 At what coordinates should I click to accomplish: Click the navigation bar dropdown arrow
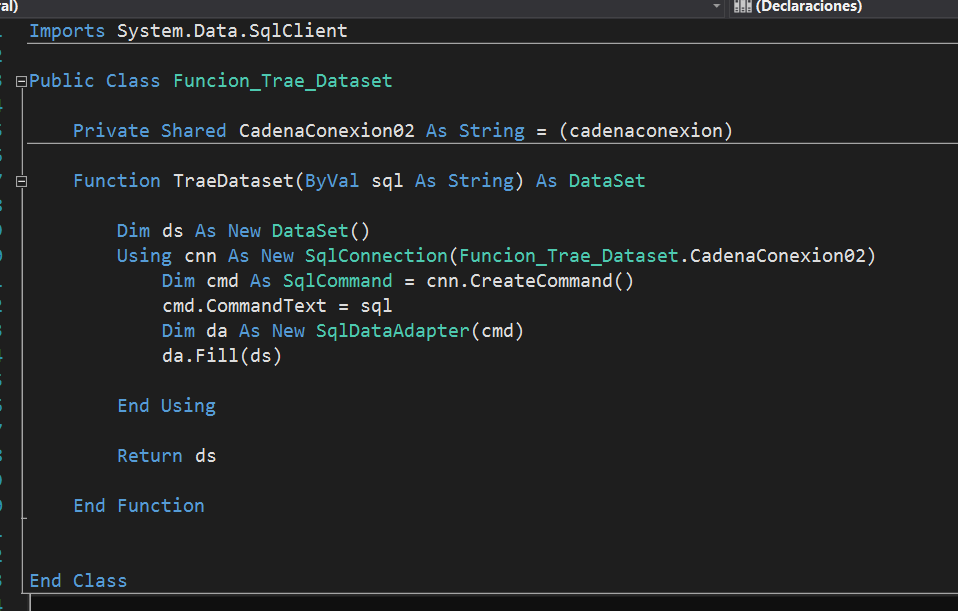pyautogui.click(x=716, y=7)
